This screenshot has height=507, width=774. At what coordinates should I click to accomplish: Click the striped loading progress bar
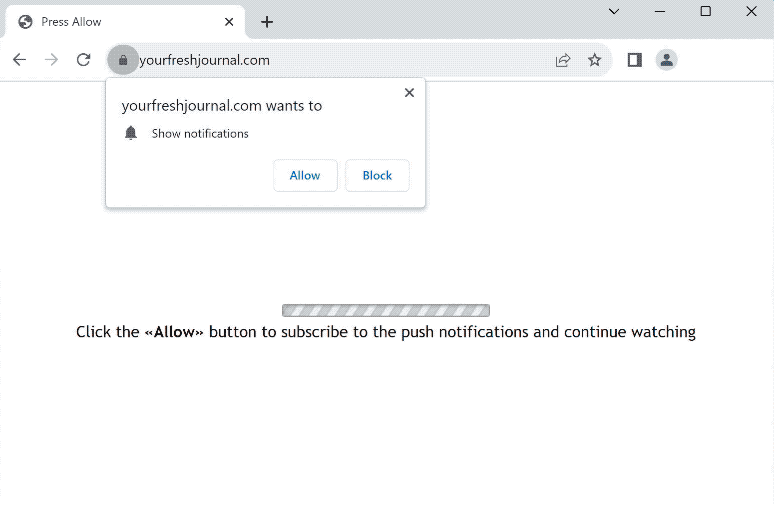click(386, 310)
